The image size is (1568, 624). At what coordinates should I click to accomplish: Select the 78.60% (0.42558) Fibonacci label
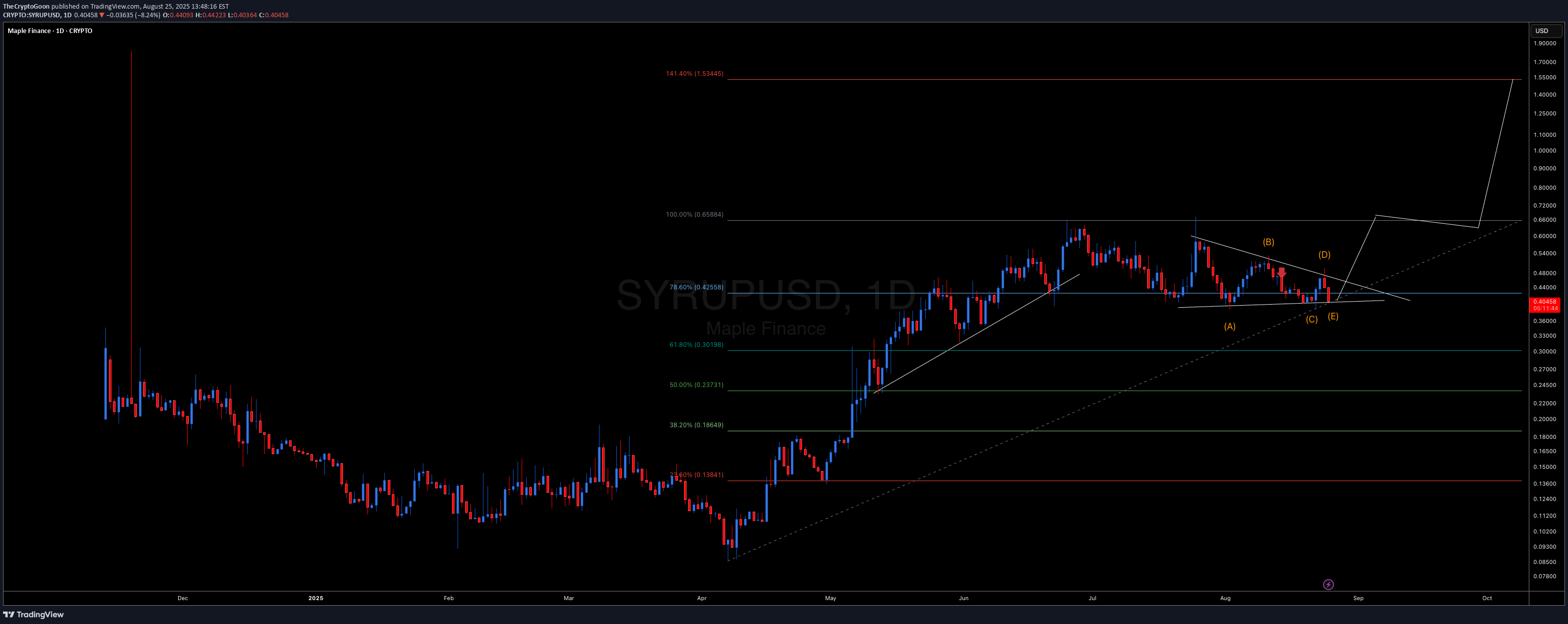coord(696,287)
